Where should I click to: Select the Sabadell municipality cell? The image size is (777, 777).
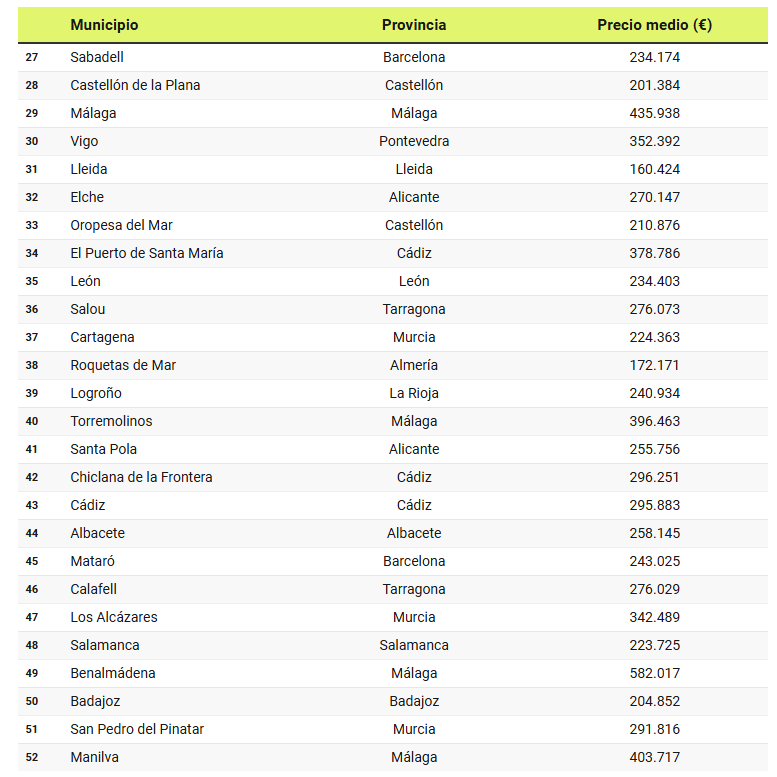tap(97, 57)
